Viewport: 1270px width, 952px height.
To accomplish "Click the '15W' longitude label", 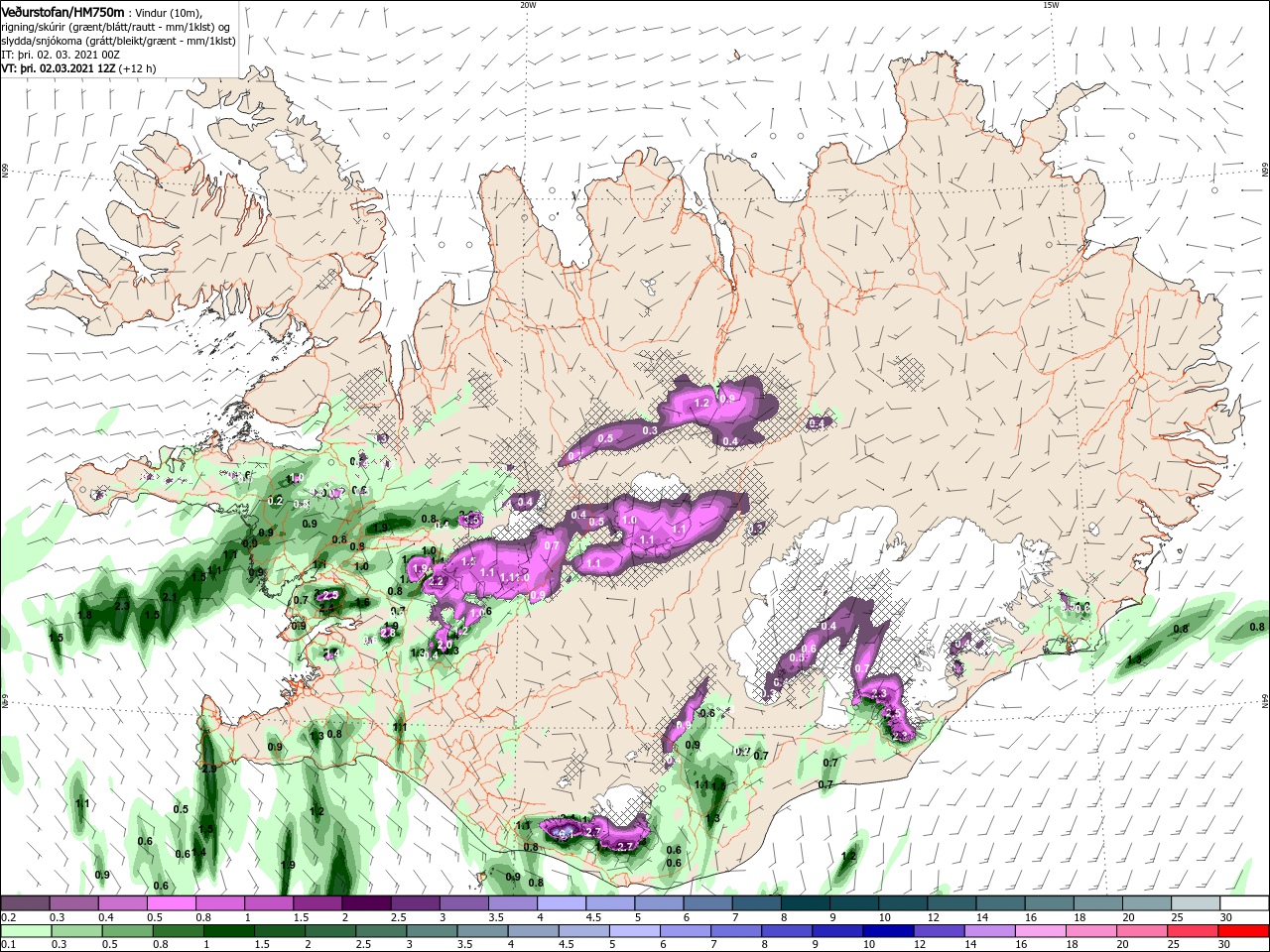I will coord(1051,5).
